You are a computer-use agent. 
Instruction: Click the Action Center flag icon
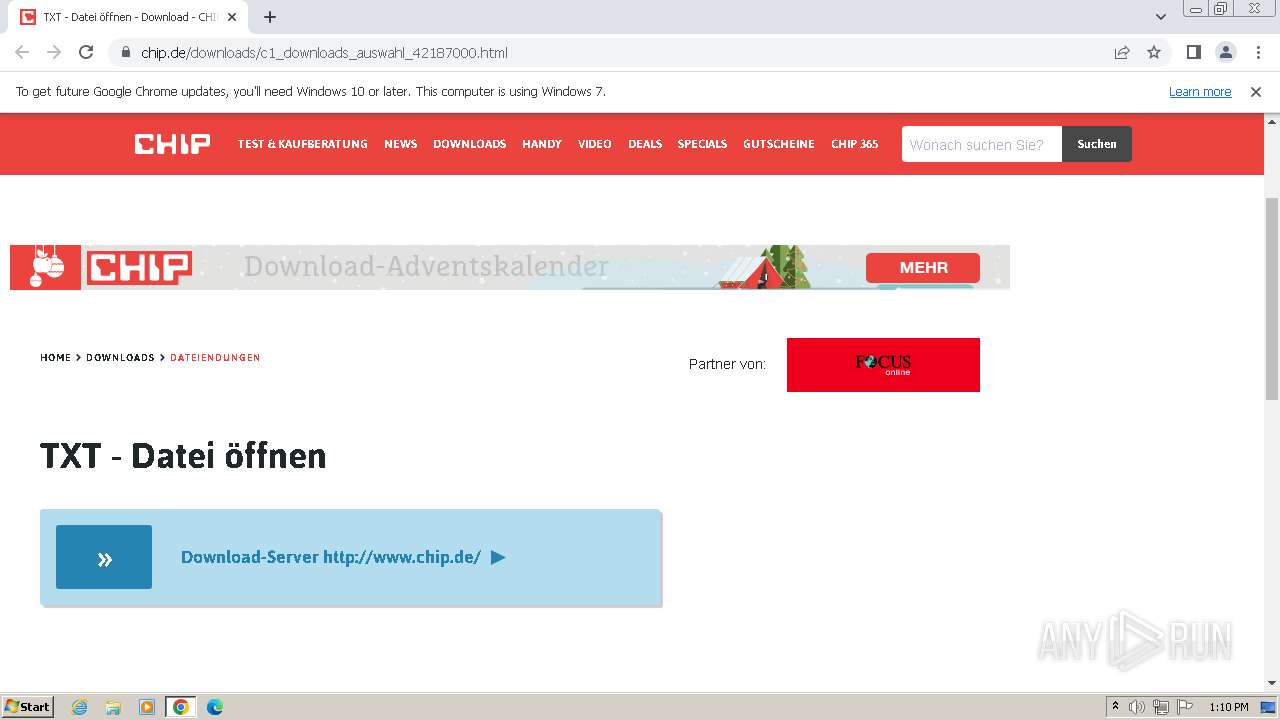[1185, 707]
